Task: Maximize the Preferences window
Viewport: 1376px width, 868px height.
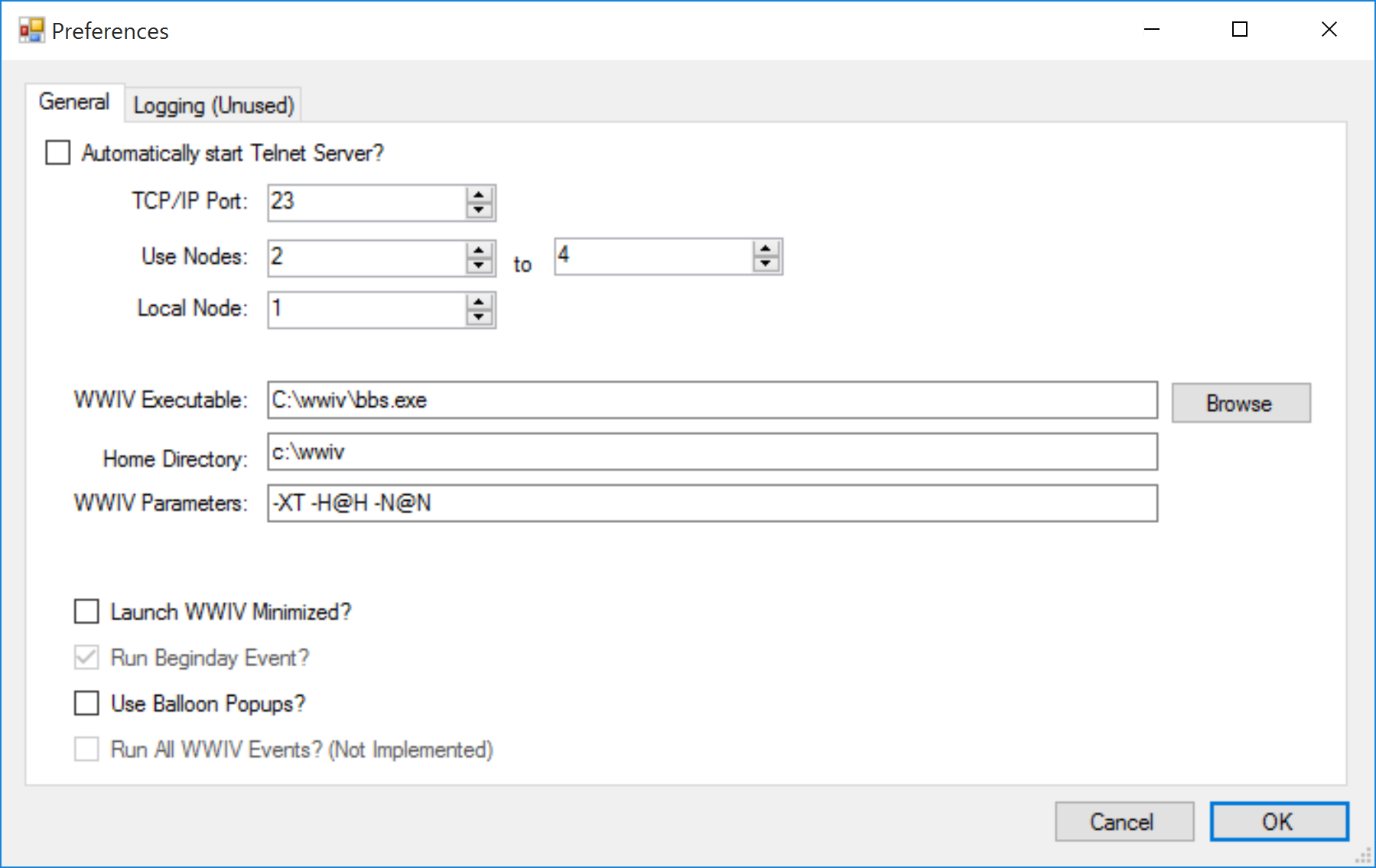Action: [x=1240, y=30]
